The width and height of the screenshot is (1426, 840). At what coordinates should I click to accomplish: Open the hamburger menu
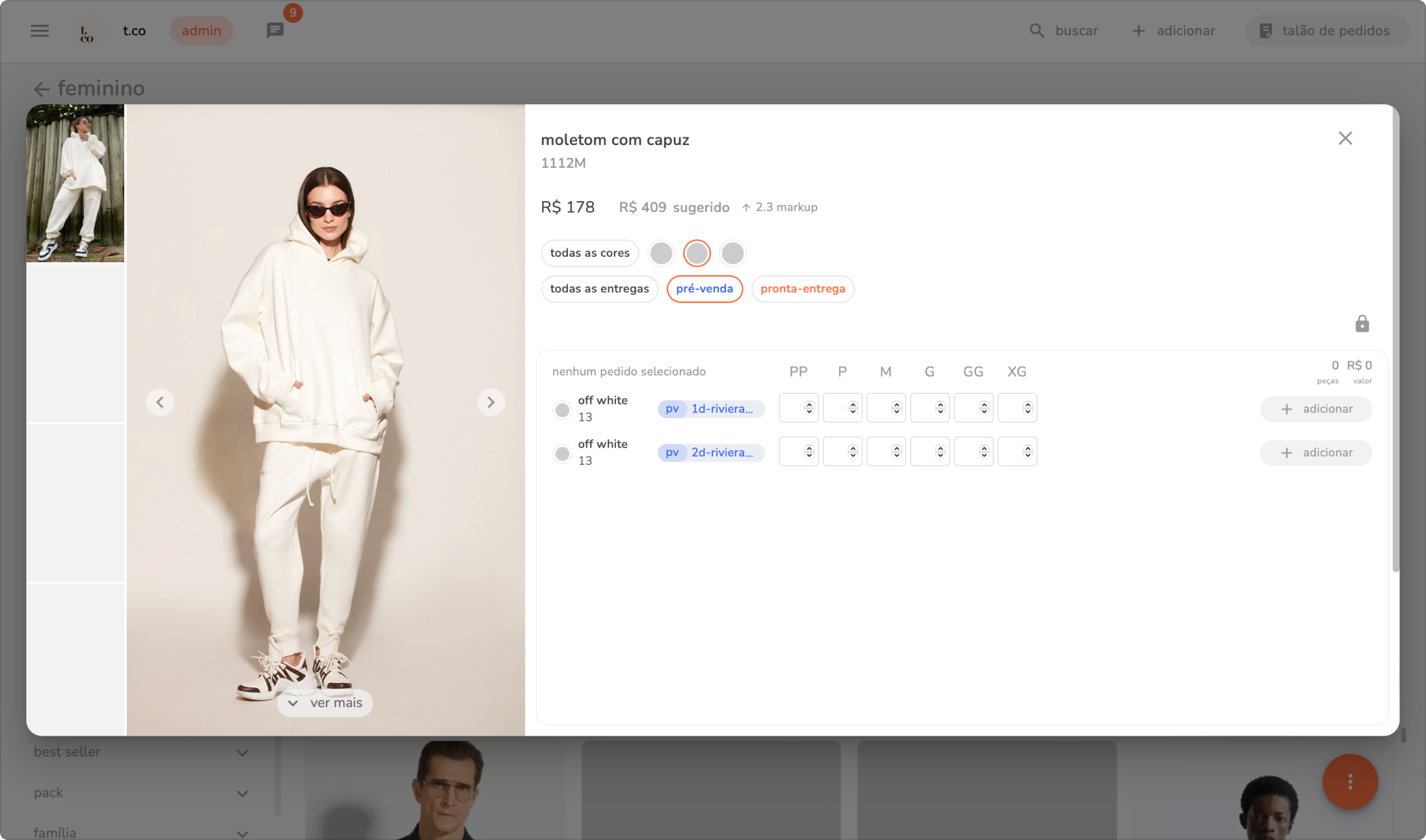pyautogui.click(x=40, y=30)
